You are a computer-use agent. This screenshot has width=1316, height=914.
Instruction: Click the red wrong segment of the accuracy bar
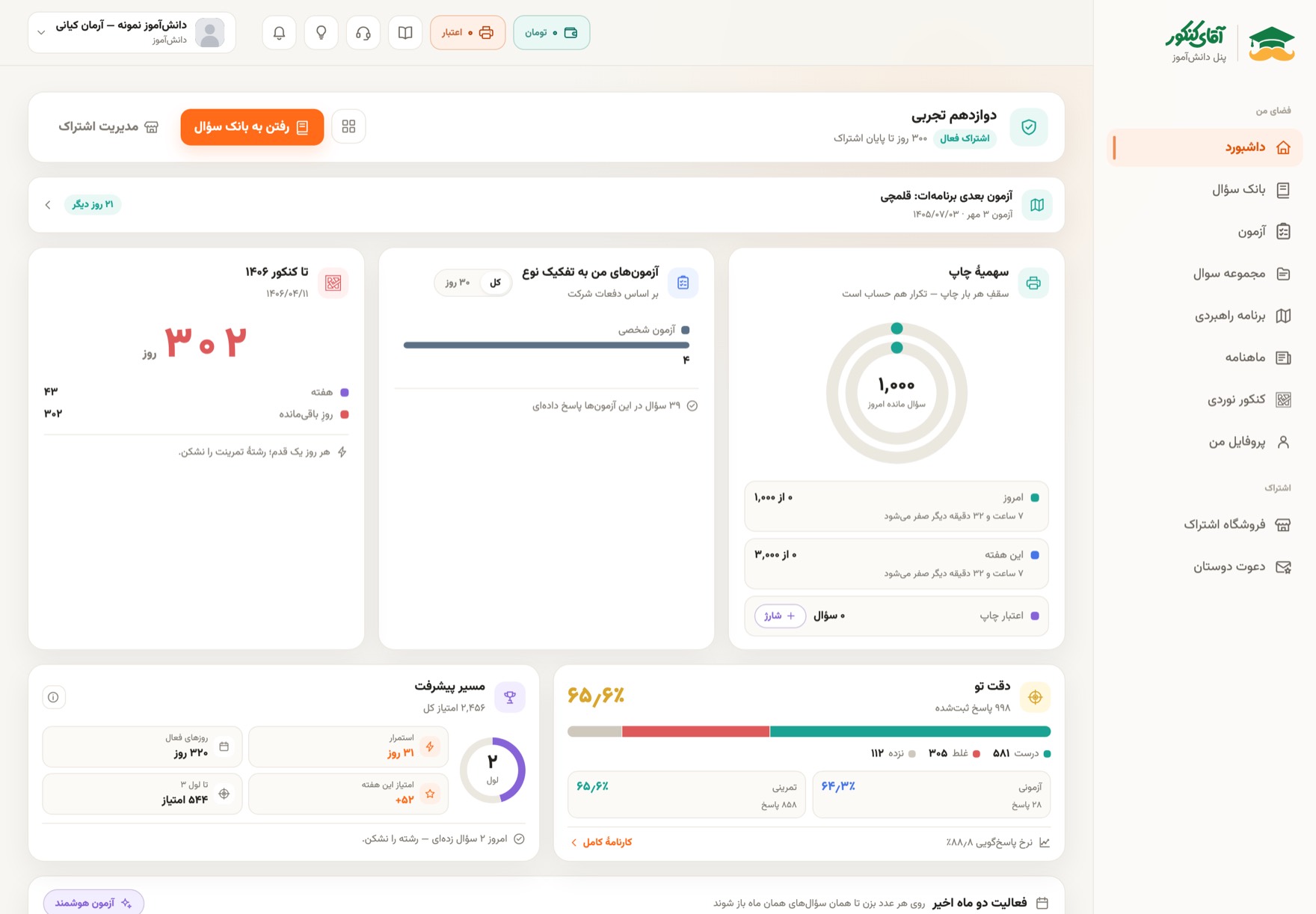[x=696, y=731]
